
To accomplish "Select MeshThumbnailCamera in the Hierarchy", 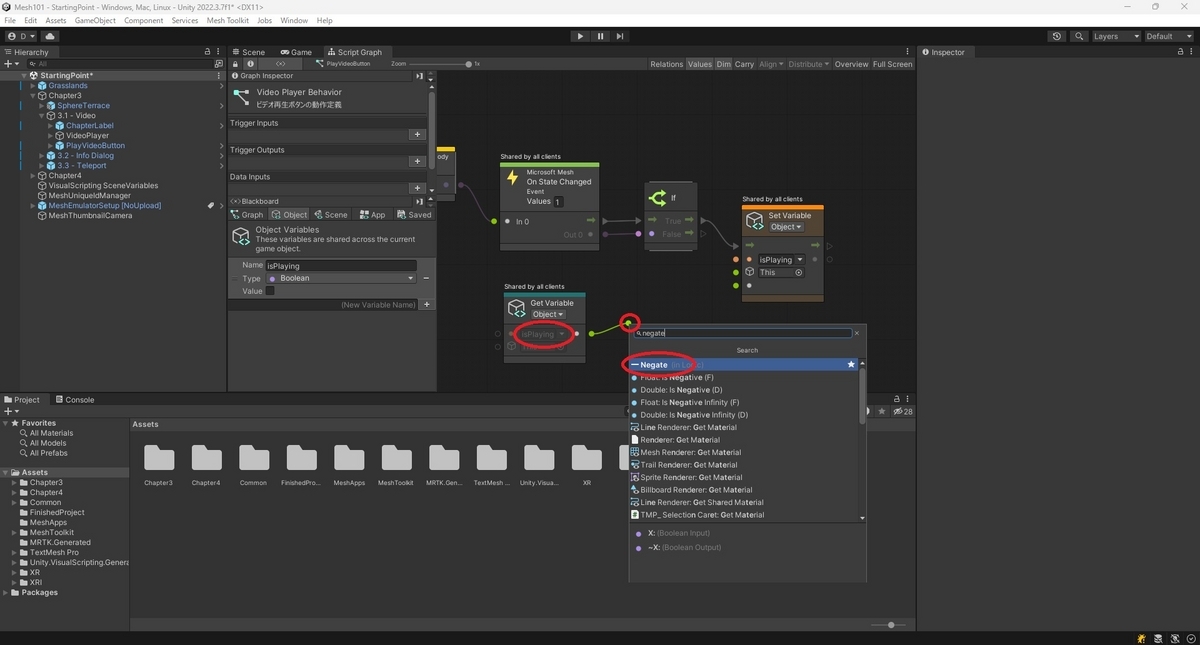I will coord(90,216).
